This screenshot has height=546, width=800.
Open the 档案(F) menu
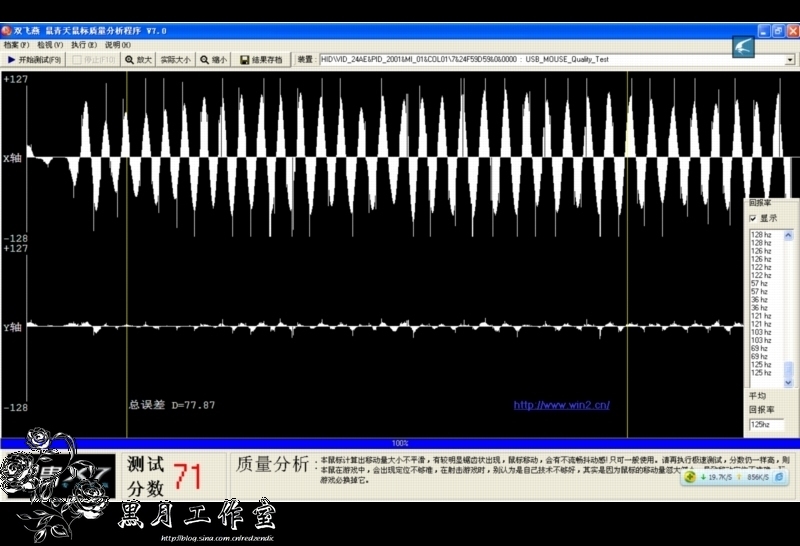point(16,45)
